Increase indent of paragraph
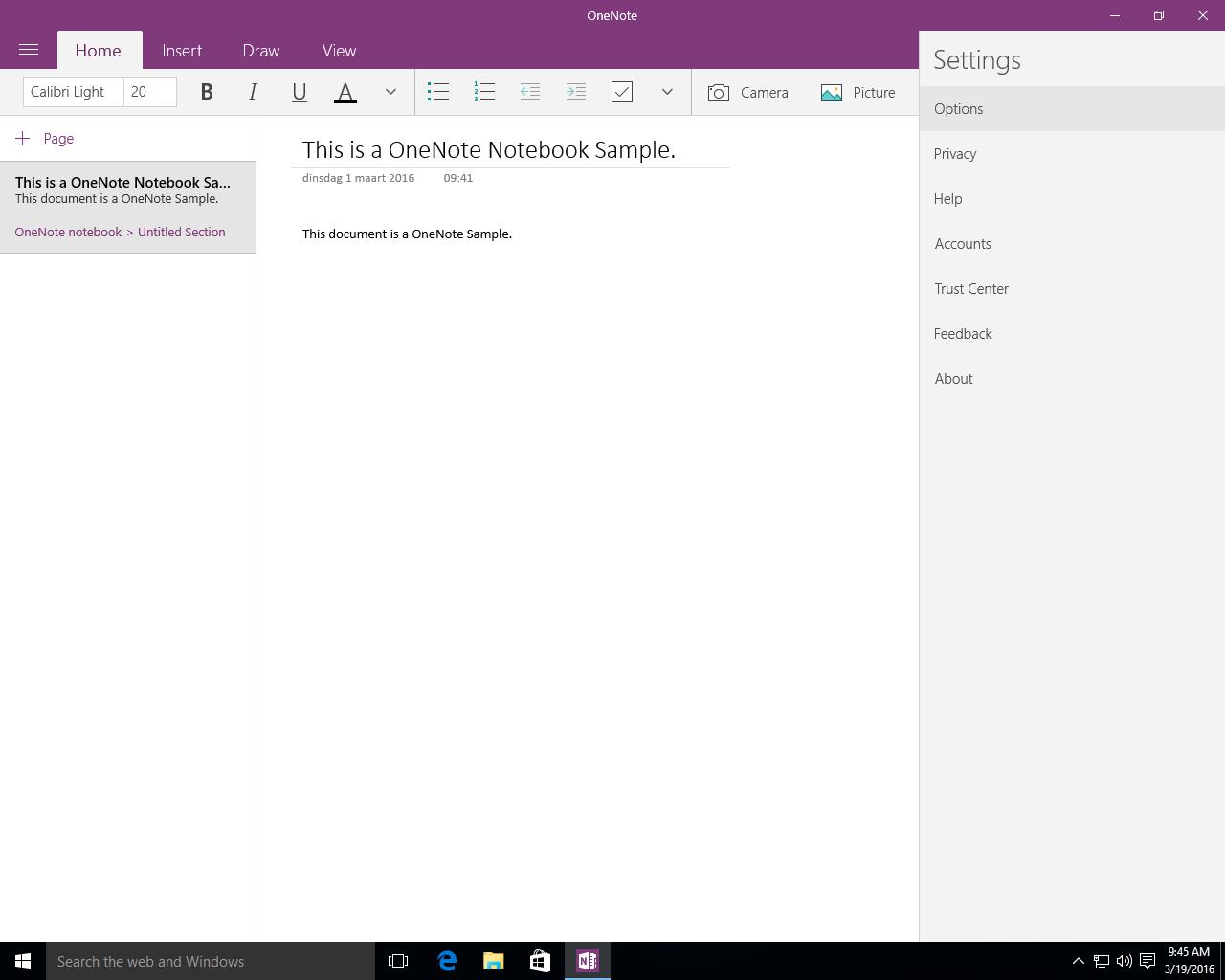Screen dimensions: 1225x980 pos(576,92)
